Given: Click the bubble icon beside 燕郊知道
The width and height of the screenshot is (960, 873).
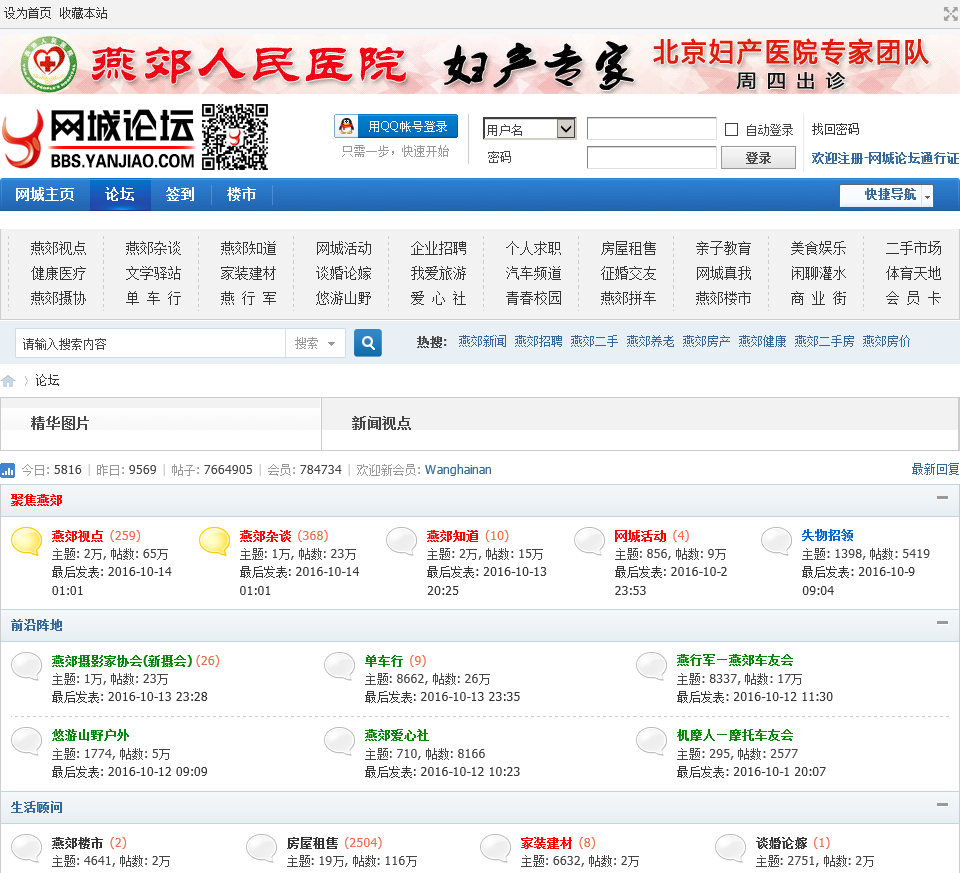Looking at the screenshot, I should [402, 541].
